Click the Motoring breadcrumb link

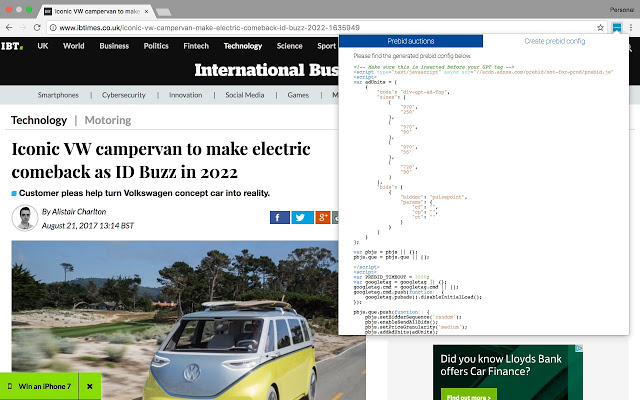pos(107,120)
